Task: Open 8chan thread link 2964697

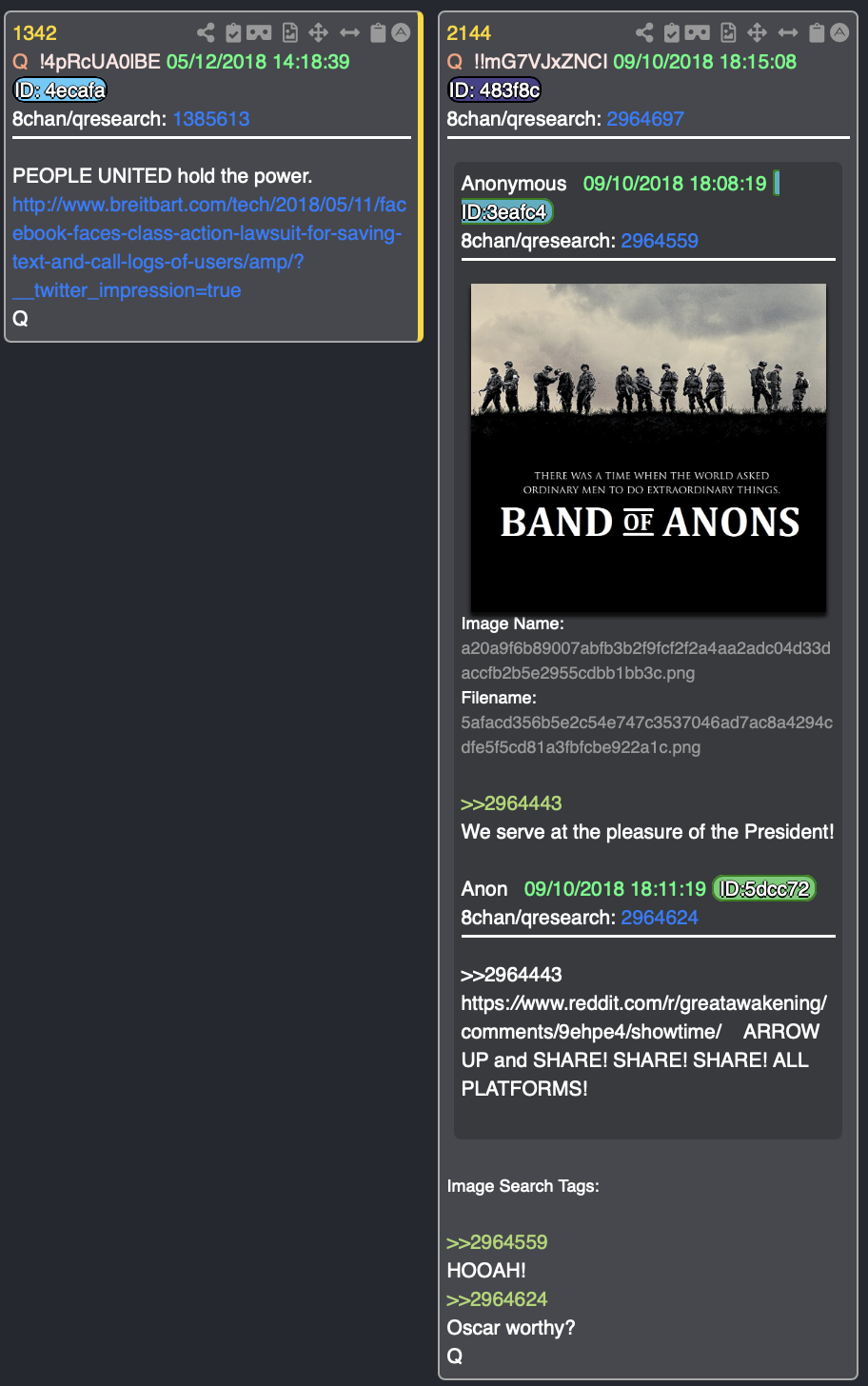Action: [x=645, y=119]
